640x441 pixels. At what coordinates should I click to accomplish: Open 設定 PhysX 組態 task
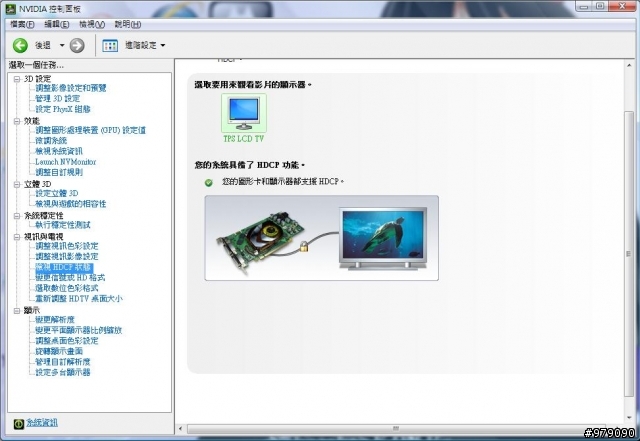tap(63, 109)
